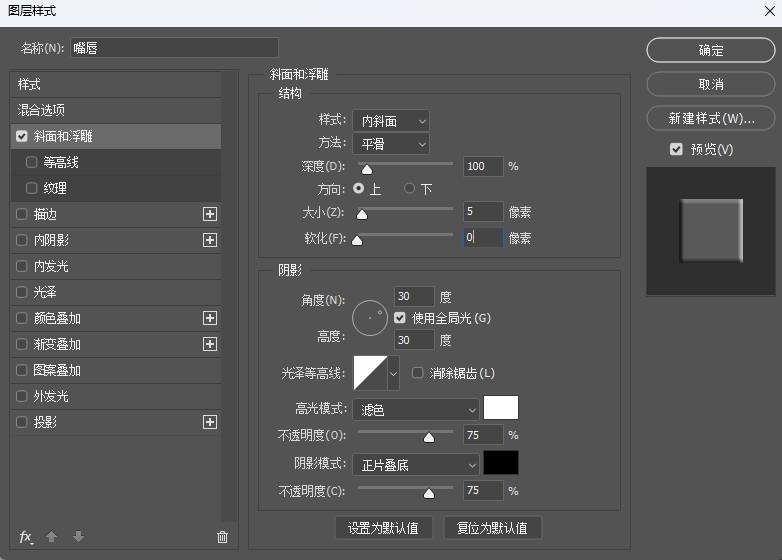
Task: Click the angle direction dial
Action: (x=370, y=318)
